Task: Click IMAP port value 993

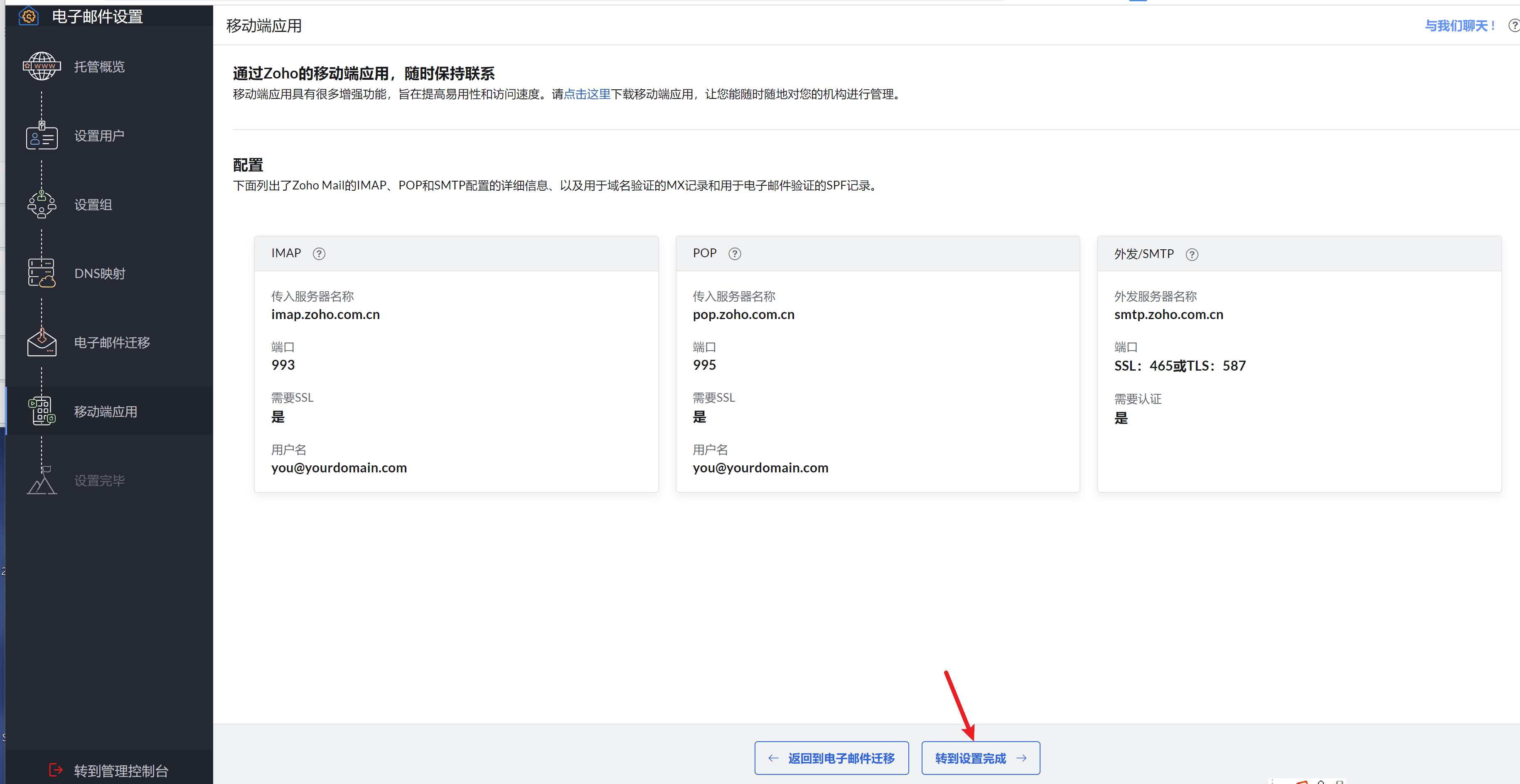Action: click(283, 364)
